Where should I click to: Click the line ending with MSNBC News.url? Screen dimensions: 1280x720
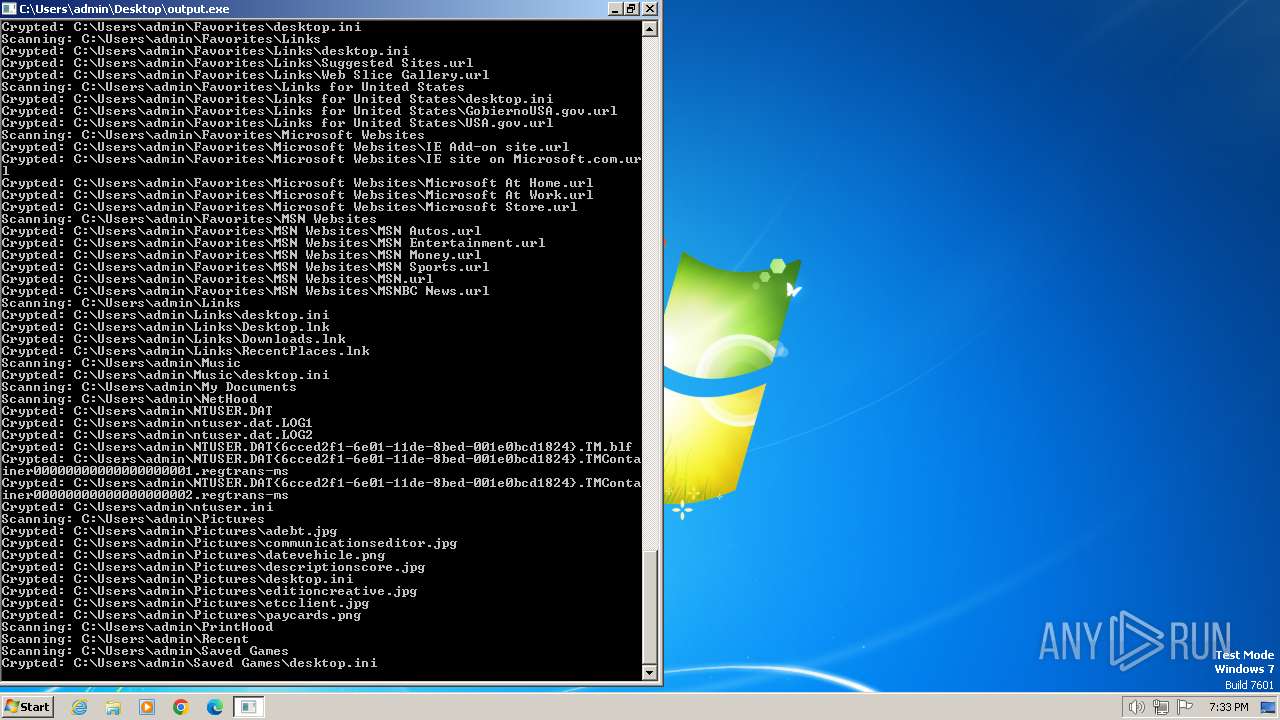pos(245,291)
